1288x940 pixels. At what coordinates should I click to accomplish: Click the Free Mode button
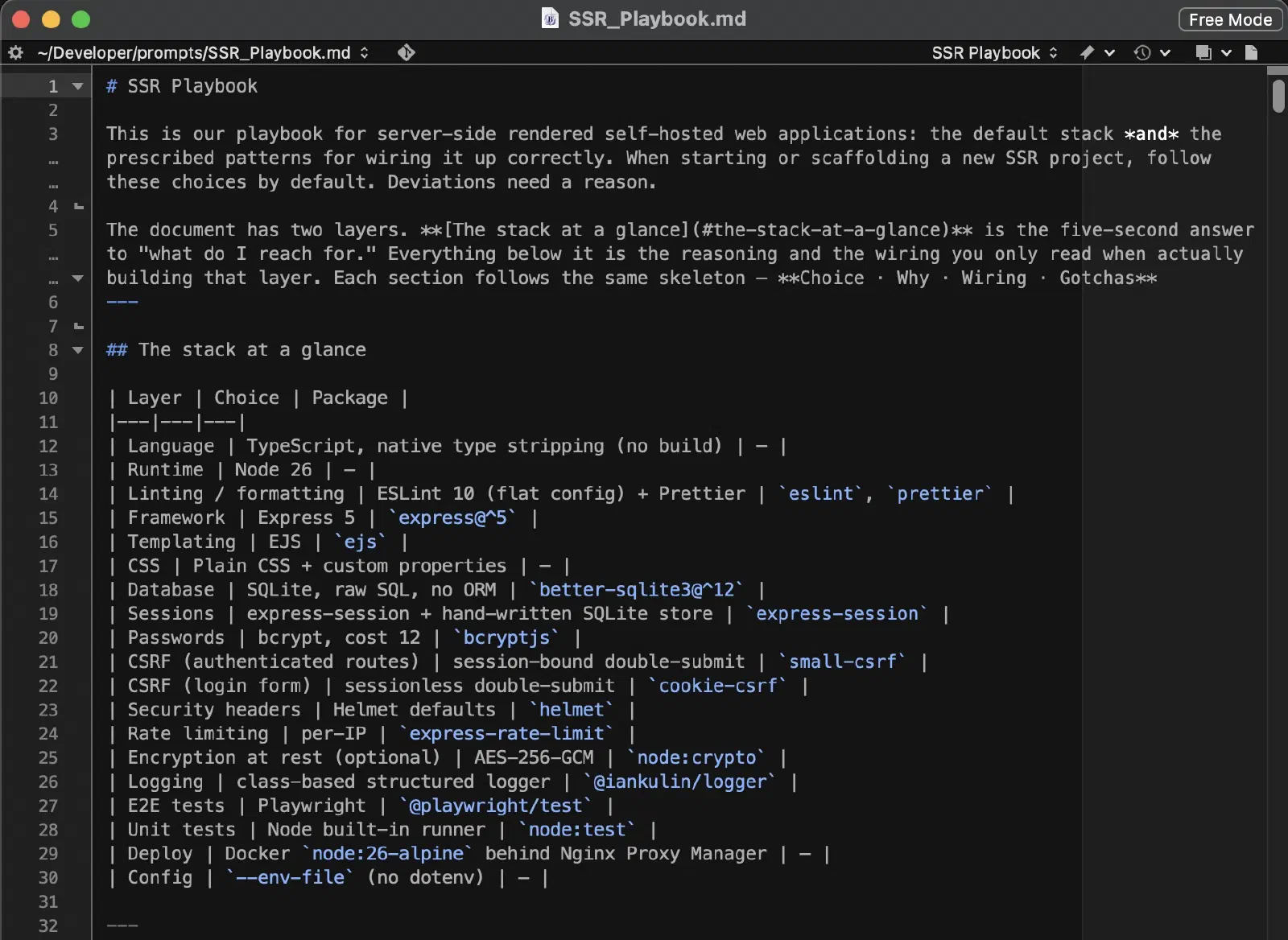(1230, 19)
